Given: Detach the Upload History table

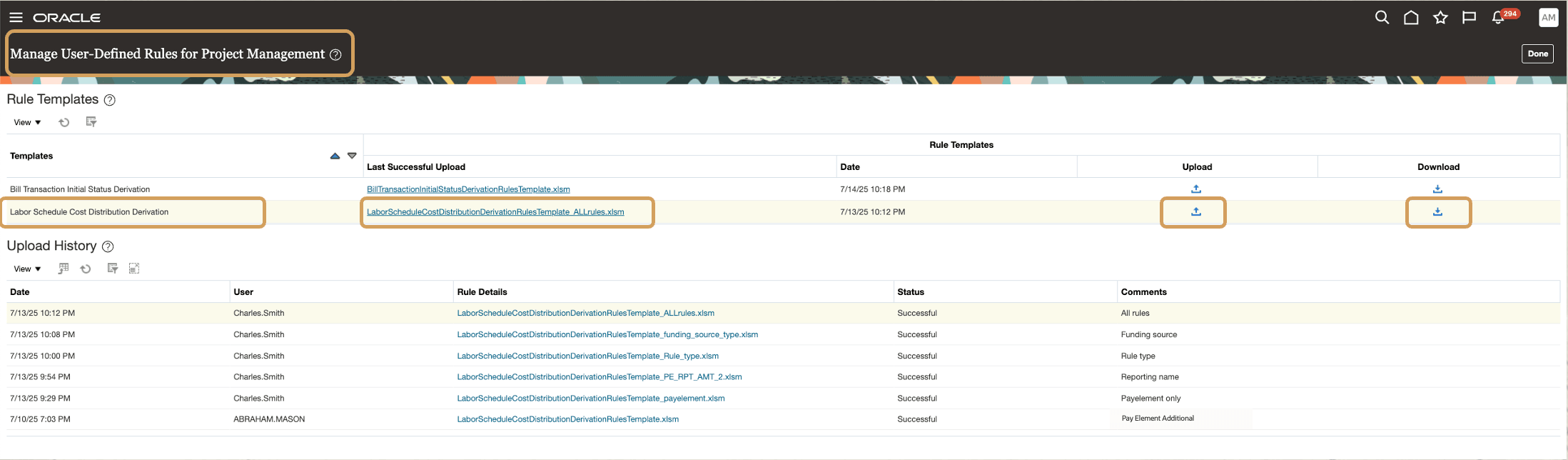Looking at the screenshot, I should coord(134,269).
